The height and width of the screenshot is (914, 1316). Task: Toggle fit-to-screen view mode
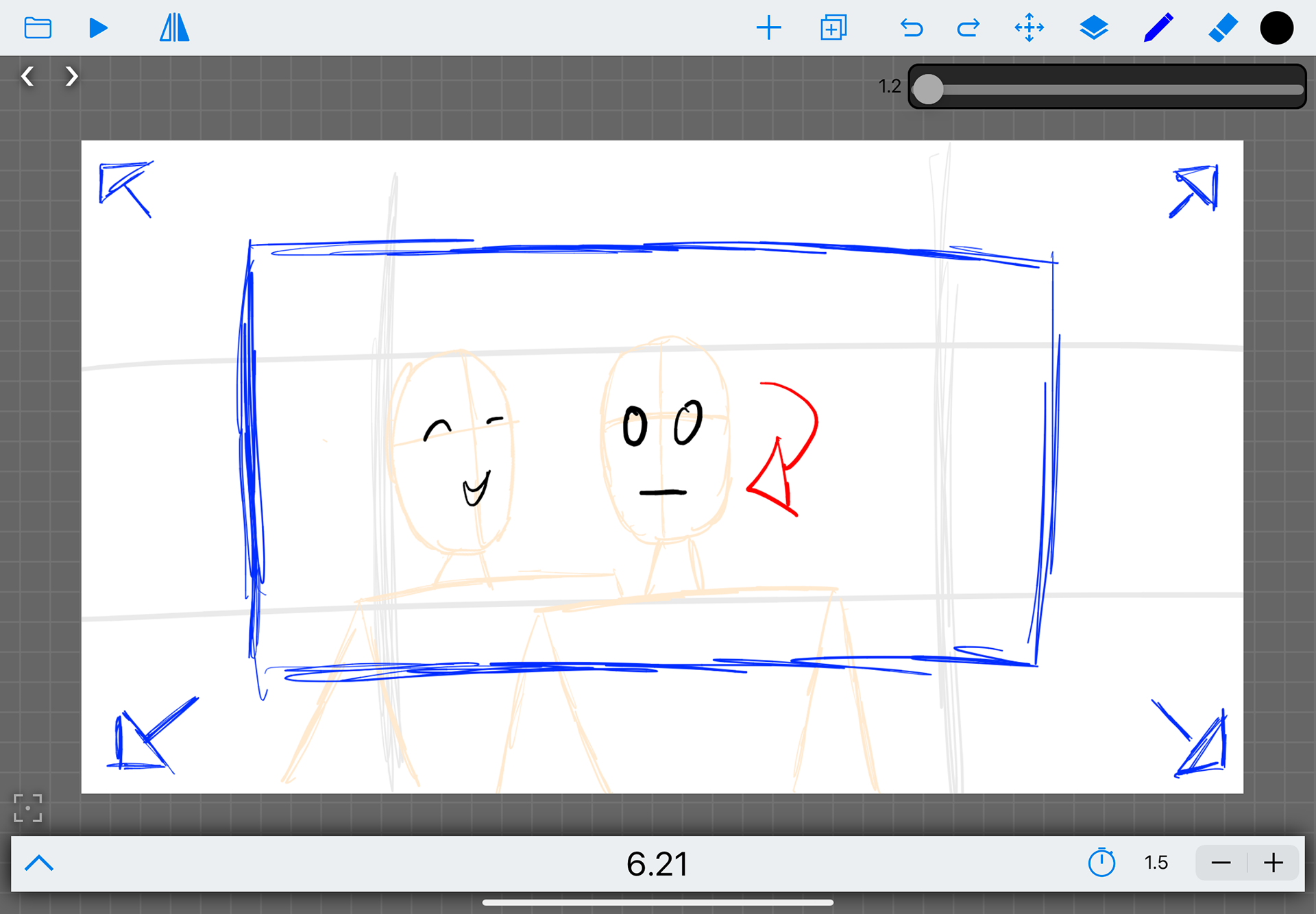(x=28, y=808)
